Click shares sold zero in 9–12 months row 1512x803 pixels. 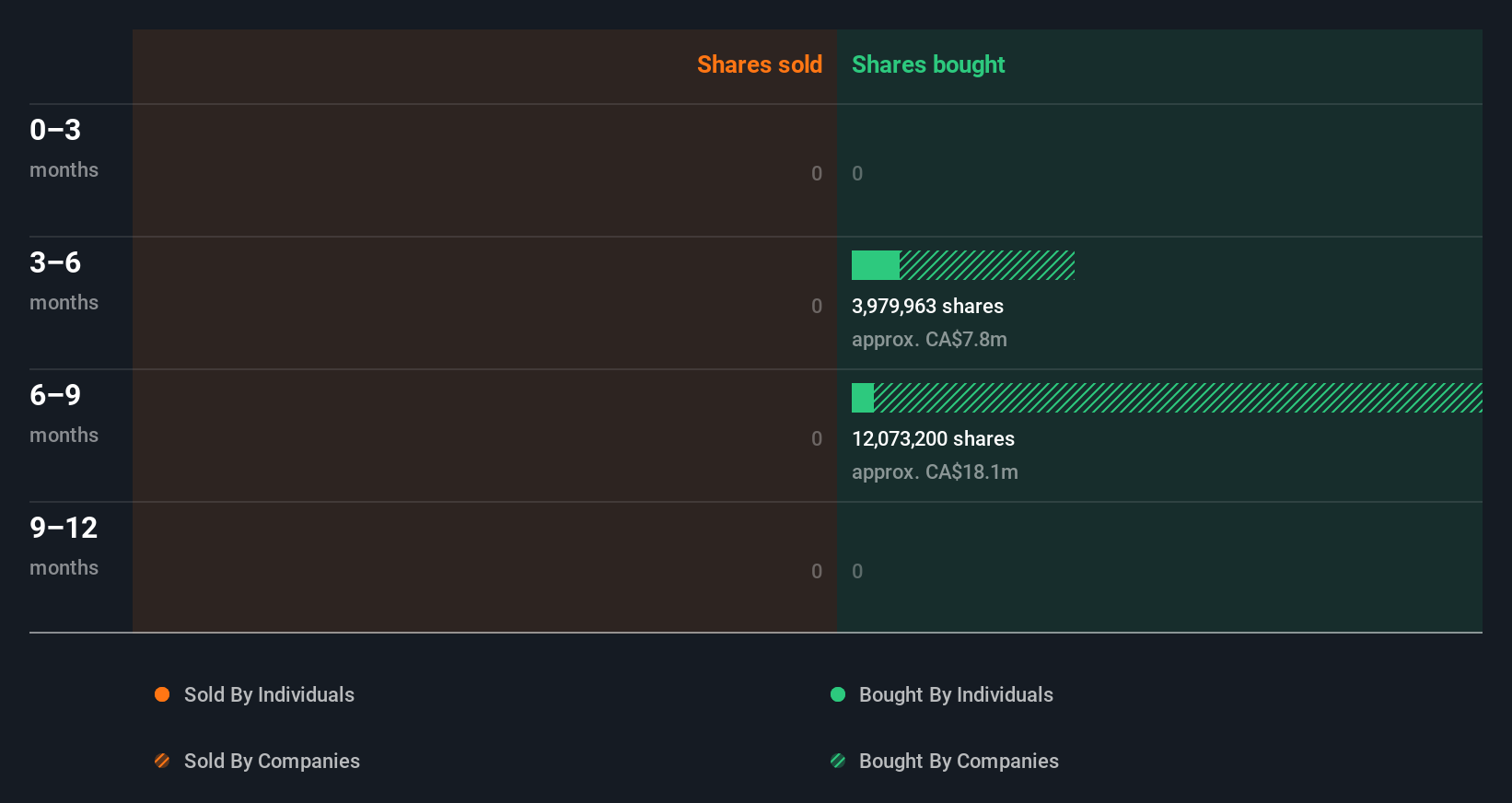(x=817, y=571)
